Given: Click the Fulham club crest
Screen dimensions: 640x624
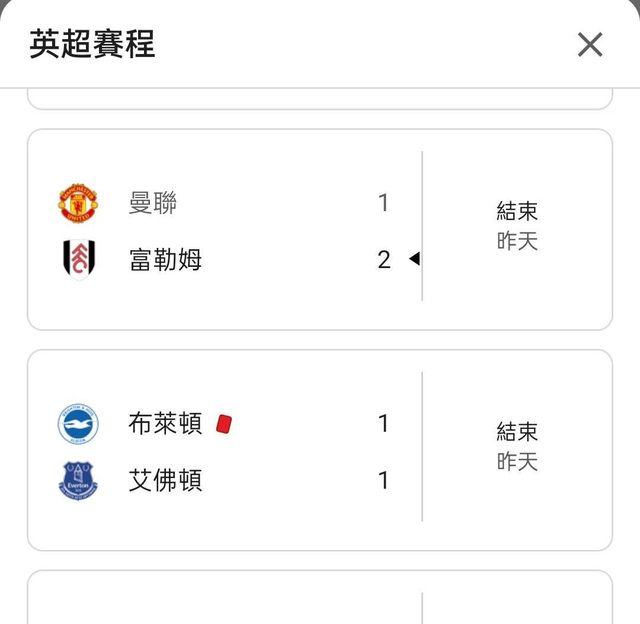Looking at the screenshot, I should [77, 260].
